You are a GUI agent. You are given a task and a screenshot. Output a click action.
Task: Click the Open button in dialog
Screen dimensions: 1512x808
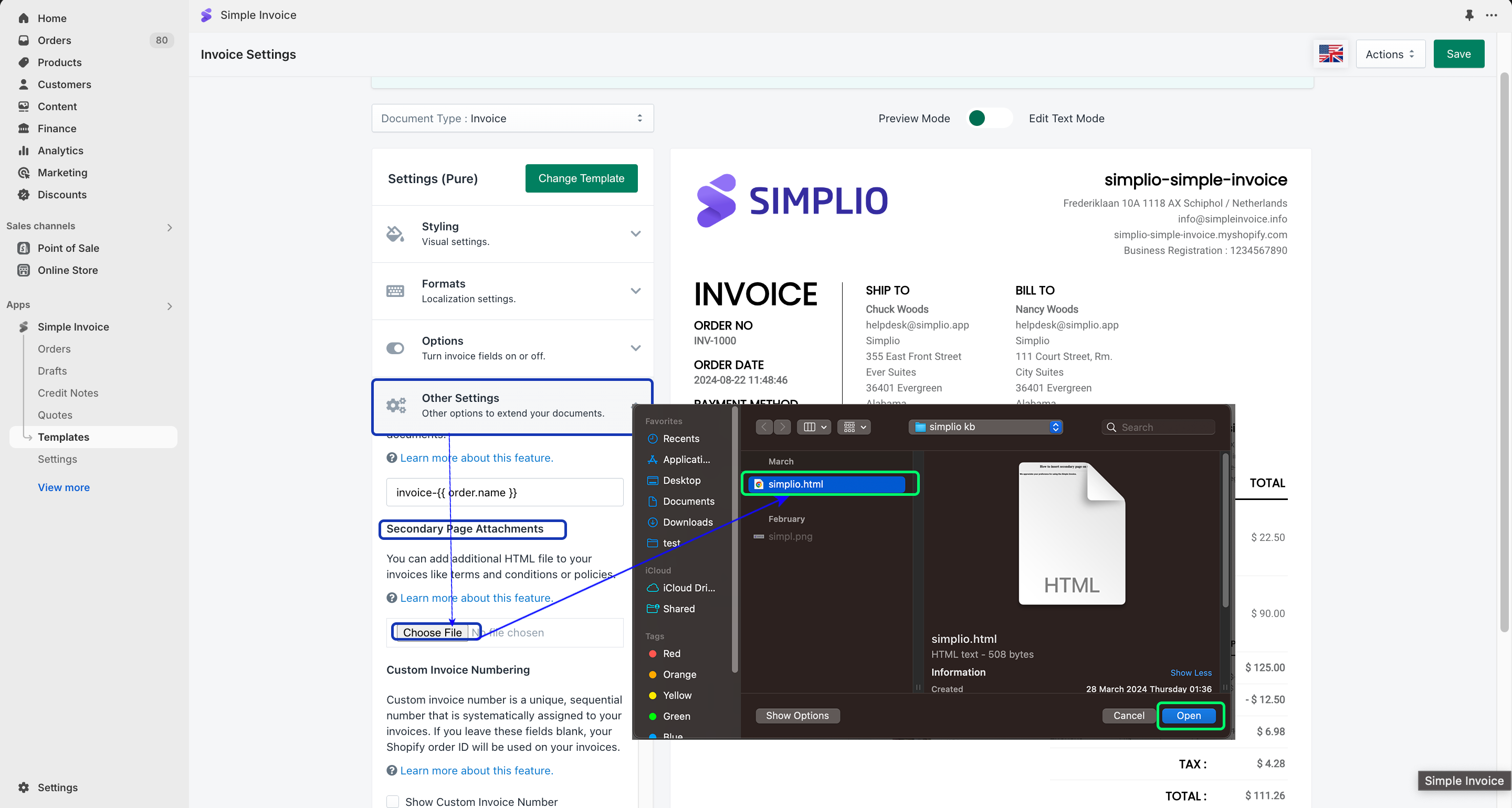pos(1189,716)
